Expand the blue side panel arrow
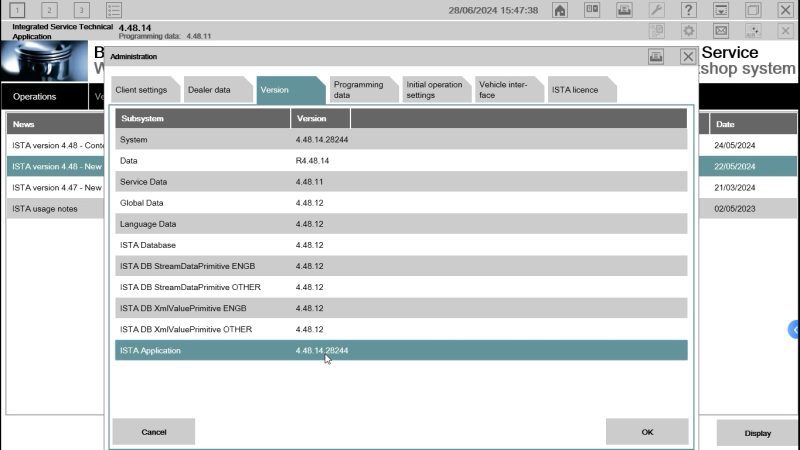This screenshot has height=450, width=800. point(794,330)
